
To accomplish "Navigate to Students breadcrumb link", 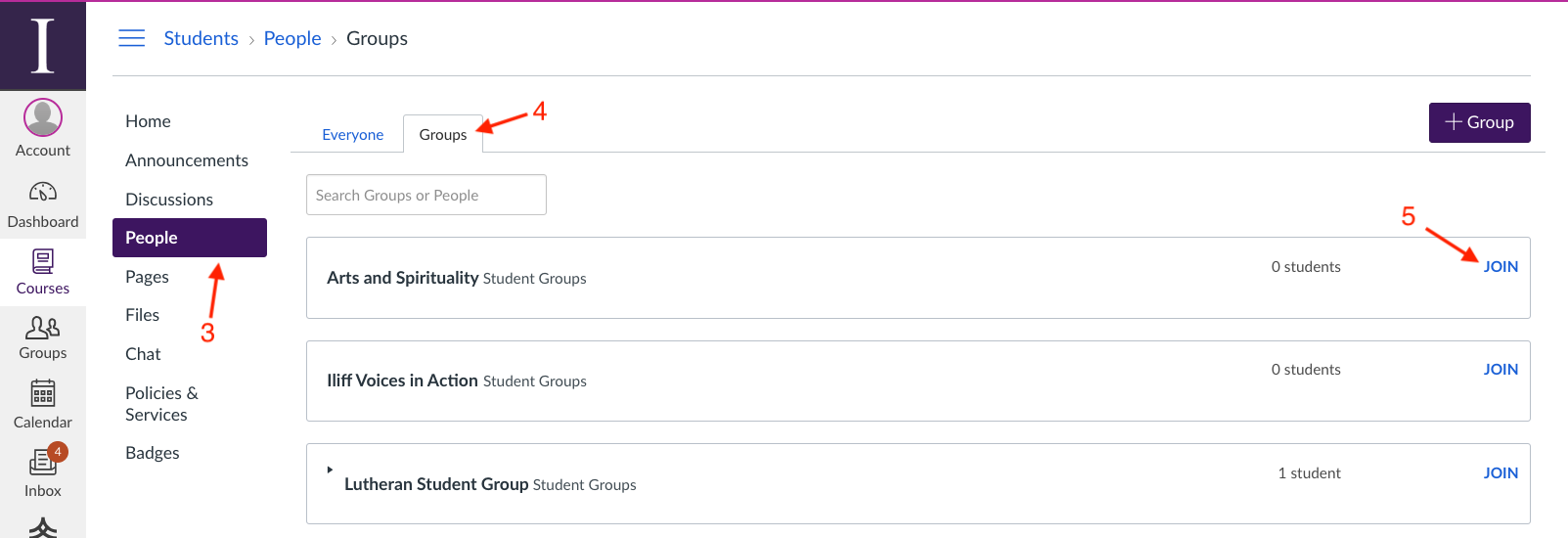I will 202,38.
